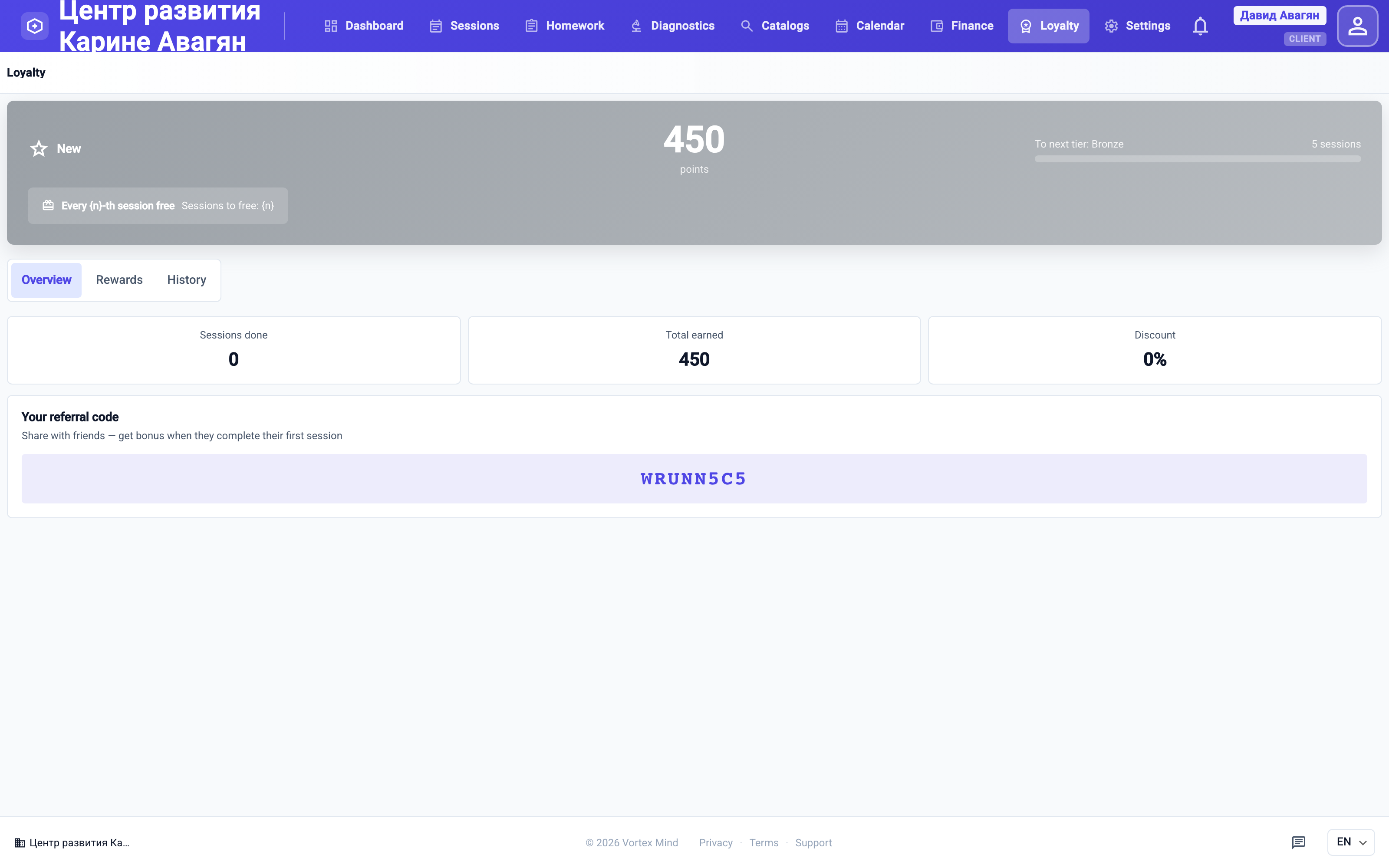Viewport: 1389px width, 868px height.
Task: Click the 450 points value
Action: [694, 139]
